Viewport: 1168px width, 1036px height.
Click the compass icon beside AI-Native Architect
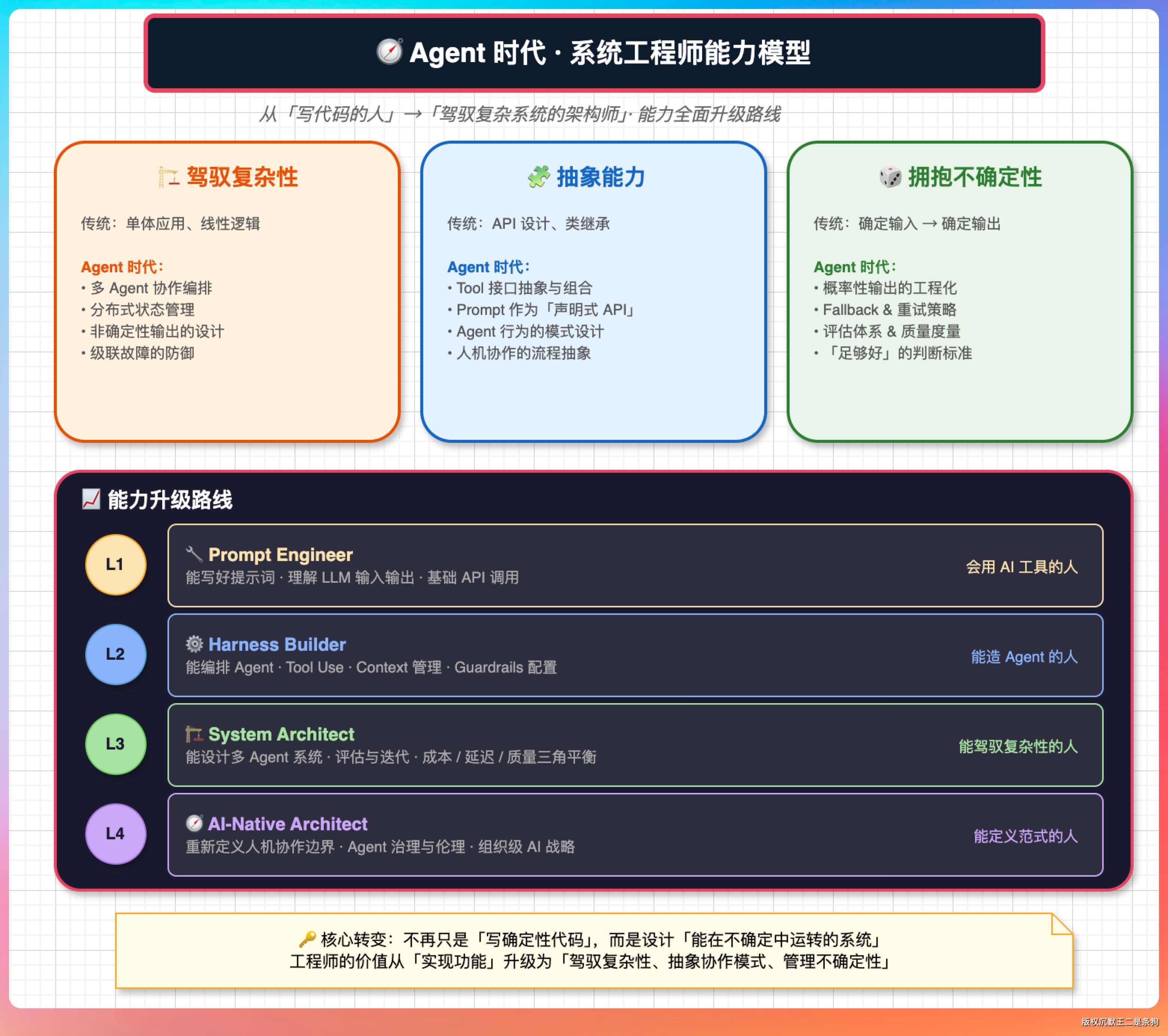[194, 823]
